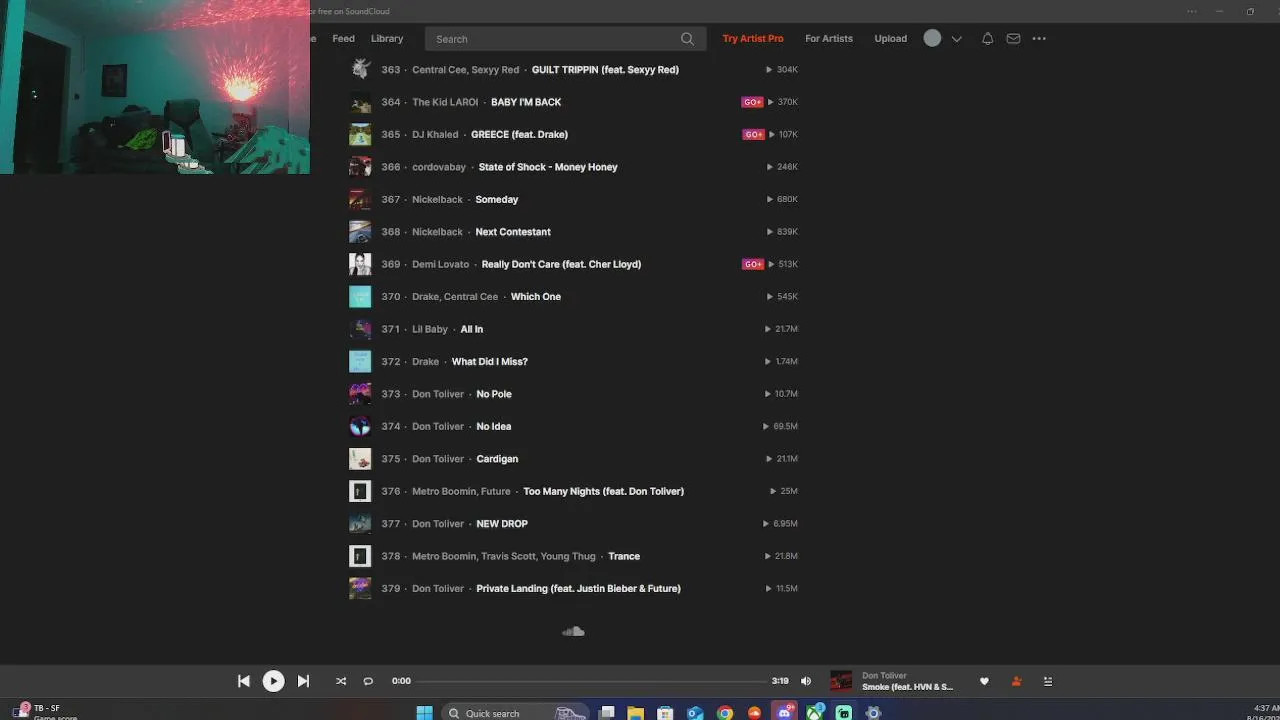Screen dimensions: 1280x720
Task: Open Task View on taskbar
Action: (x=607, y=713)
